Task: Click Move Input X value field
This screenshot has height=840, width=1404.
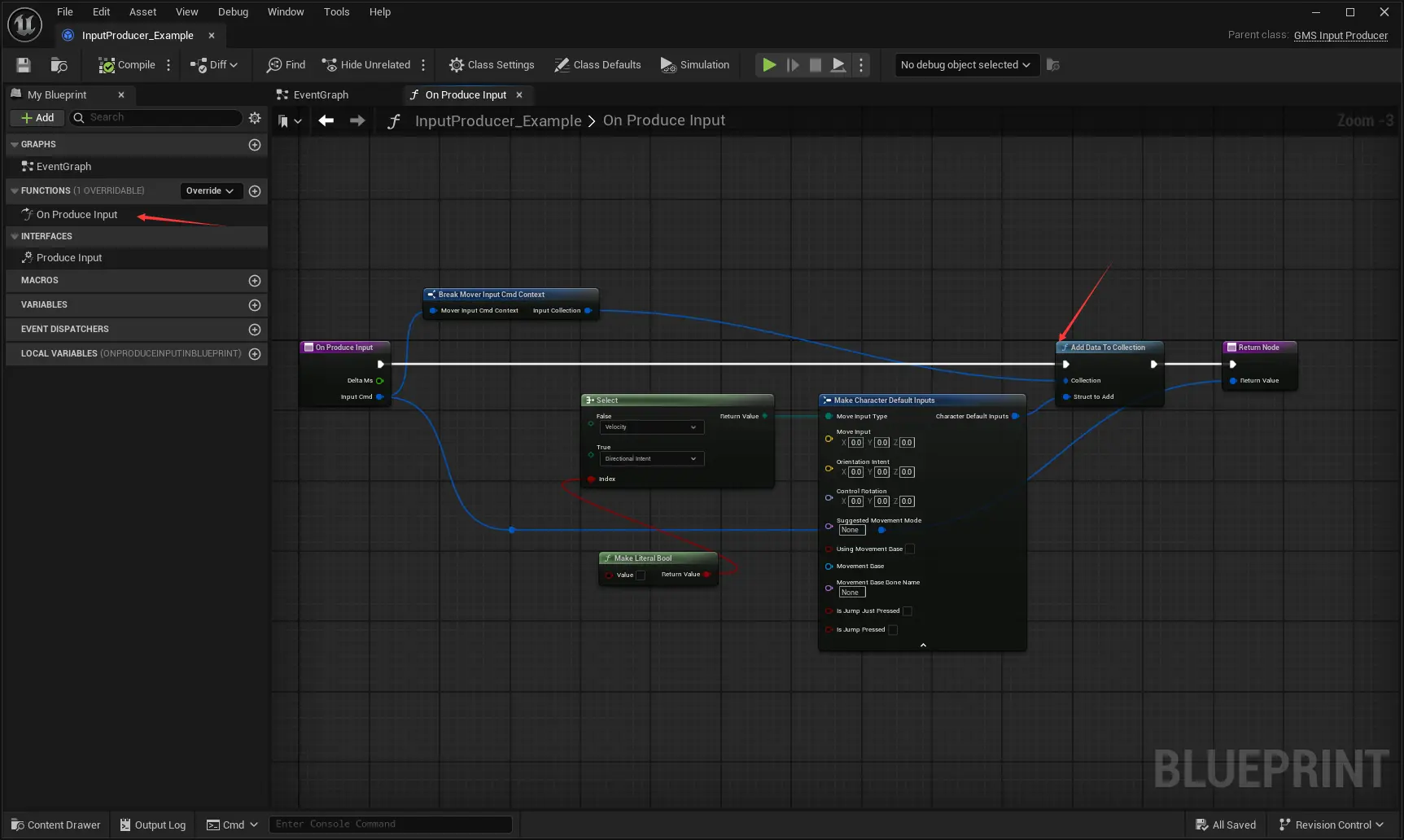Action: pos(856,443)
